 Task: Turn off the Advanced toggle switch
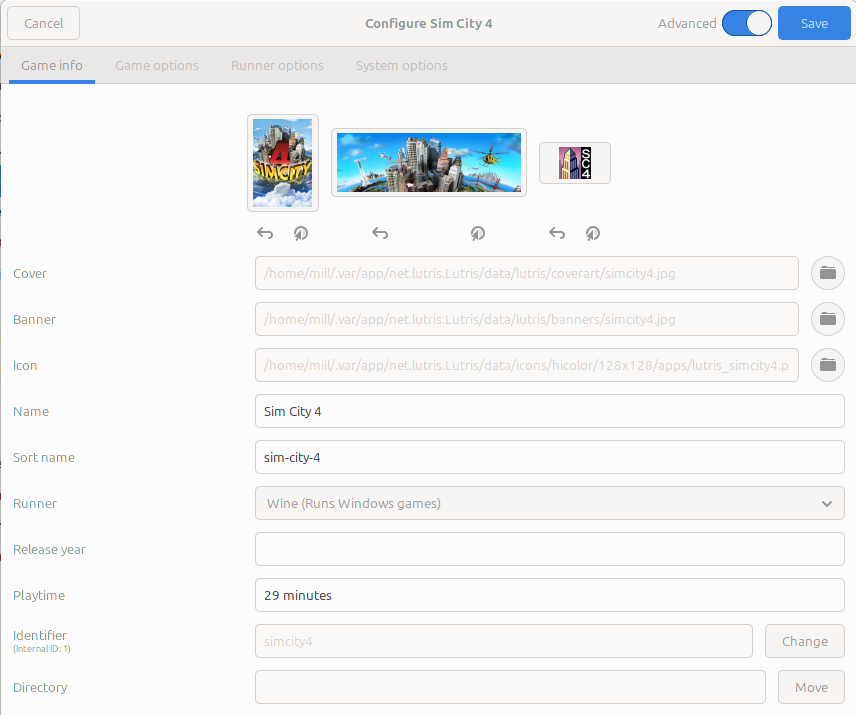(746, 23)
